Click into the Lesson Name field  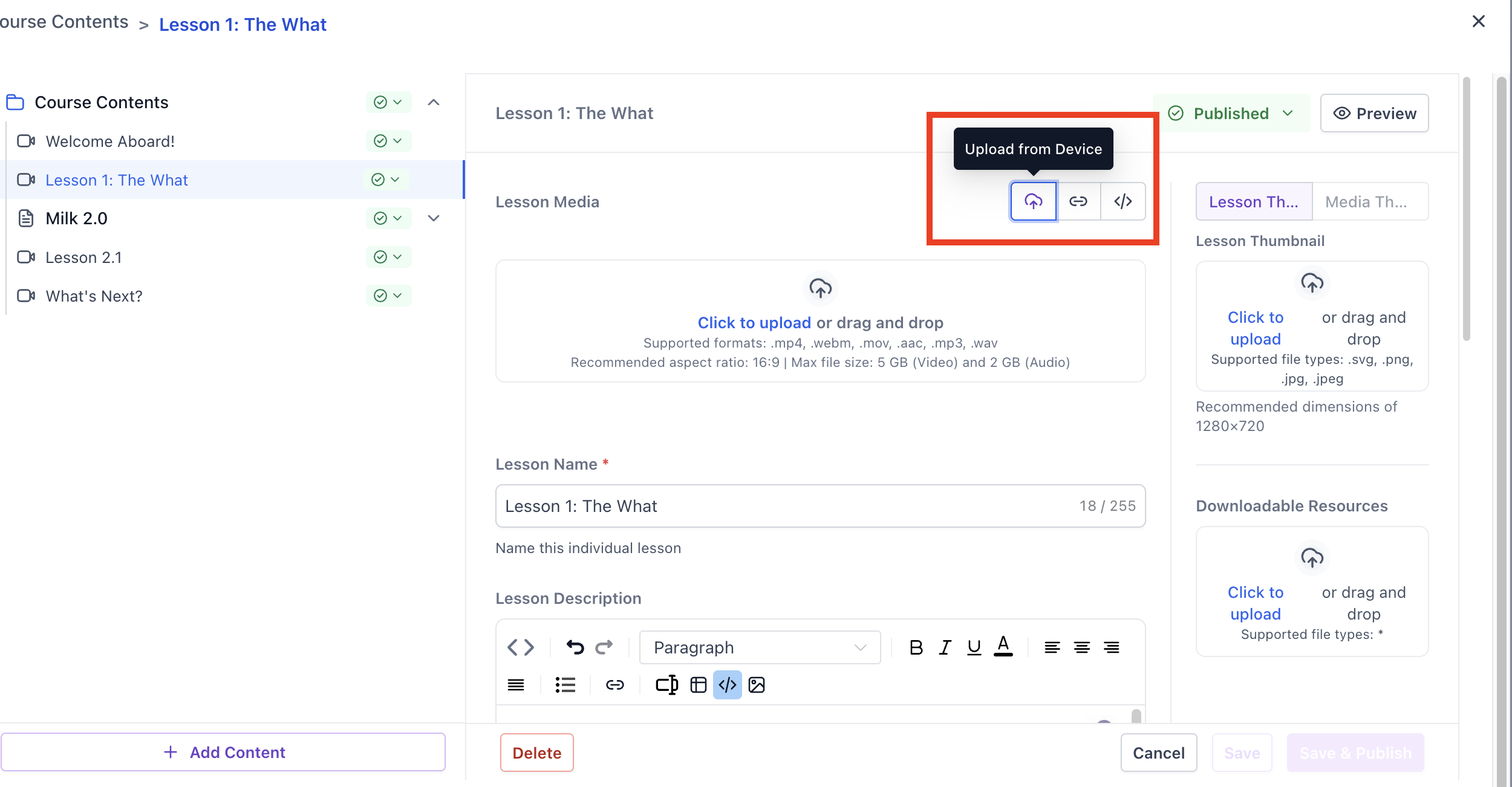pyautogui.click(x=786, y=506)
